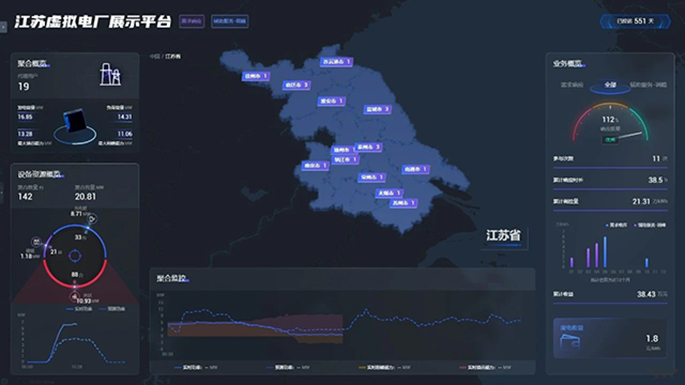Select the 南通市 marker on the map
Screen dimensions: 685x385
415,169
